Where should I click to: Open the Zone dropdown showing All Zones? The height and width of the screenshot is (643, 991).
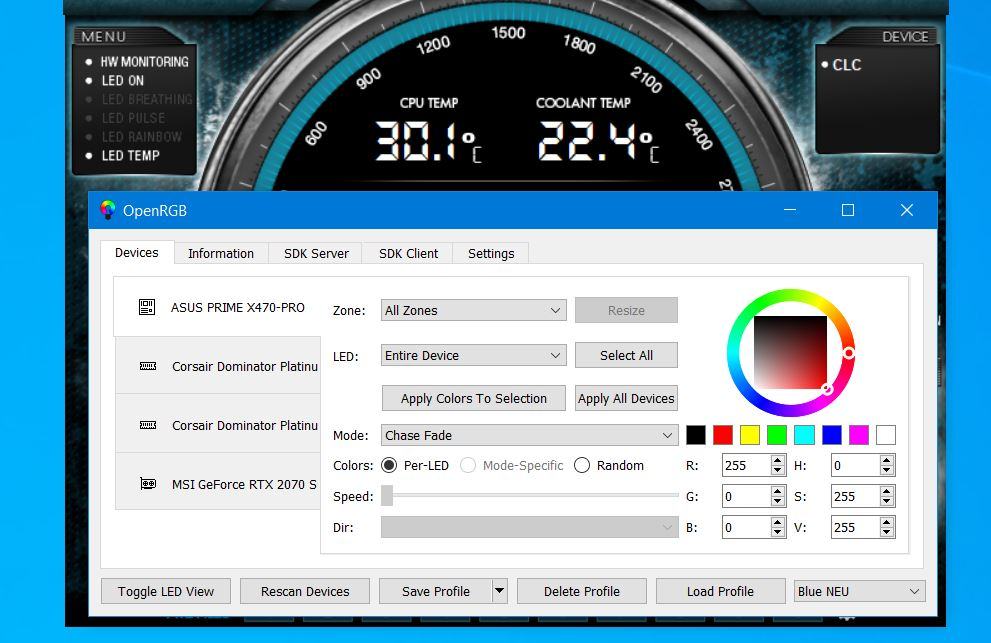click(473, 310)
